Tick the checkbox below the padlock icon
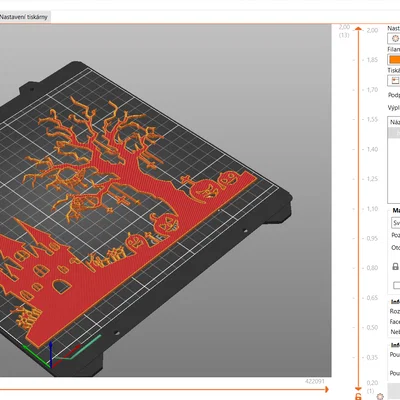This screenshot has height=400, width=400. (x=396, y=285)
